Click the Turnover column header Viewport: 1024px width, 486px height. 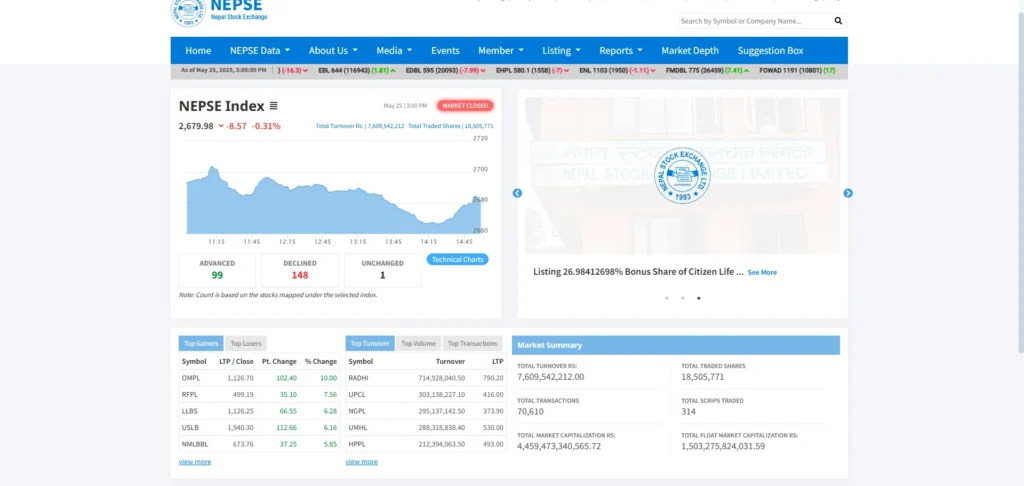tap(451, 361)
